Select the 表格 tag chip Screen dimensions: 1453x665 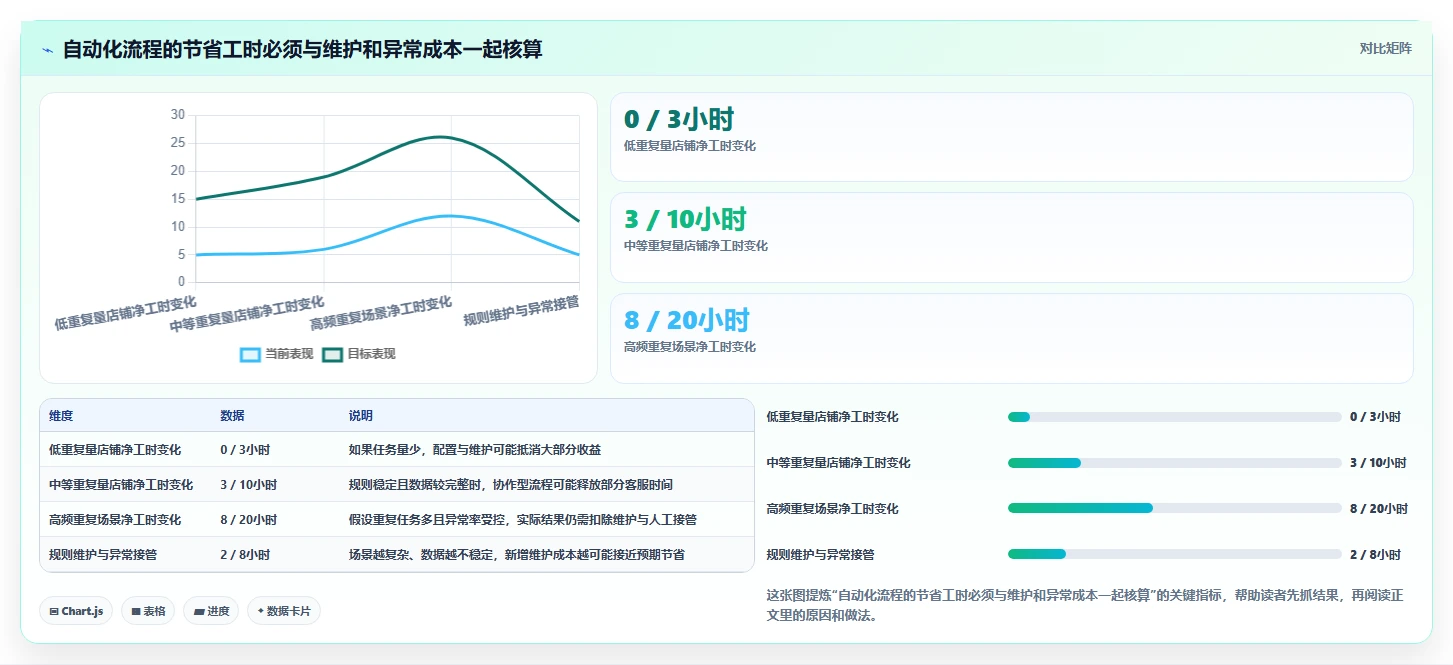coord(148,611)
